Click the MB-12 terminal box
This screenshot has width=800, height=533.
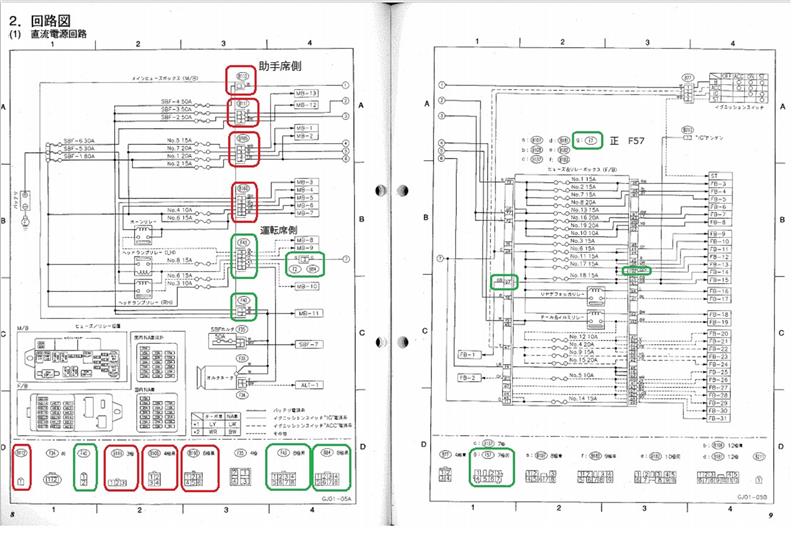(304, 104)
